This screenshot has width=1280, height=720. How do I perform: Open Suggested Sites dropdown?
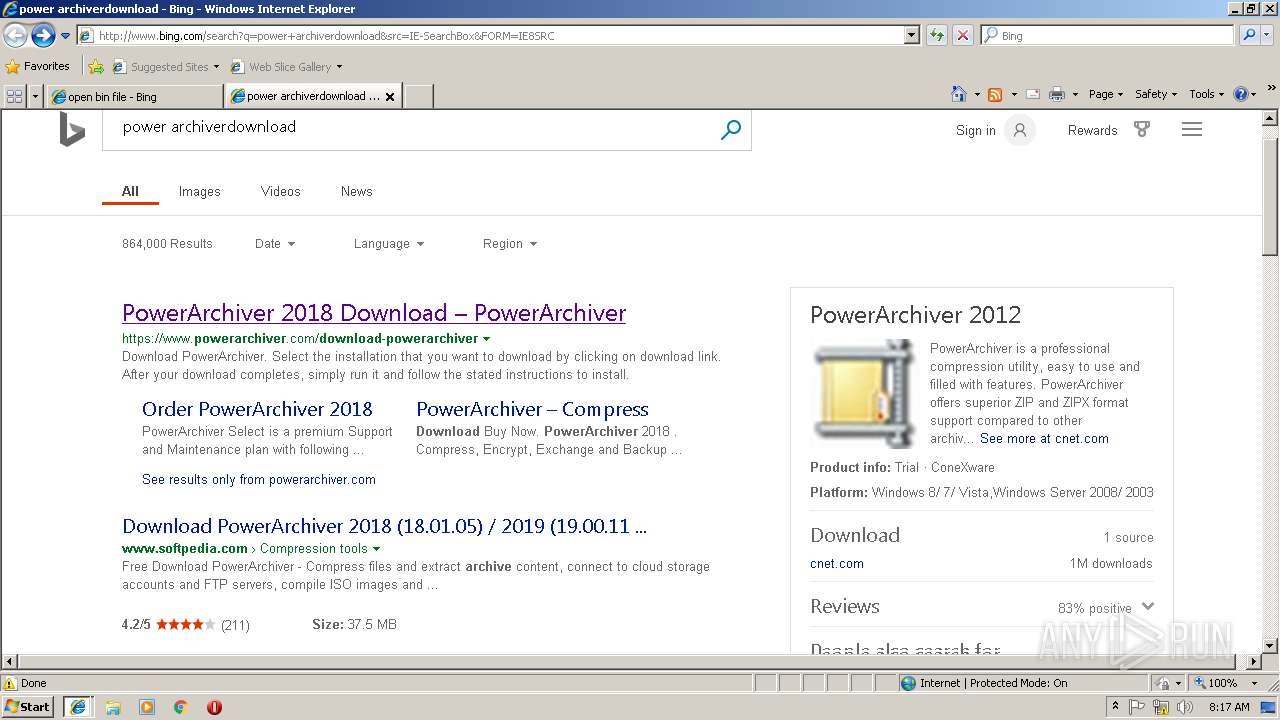tap(165, 67)
